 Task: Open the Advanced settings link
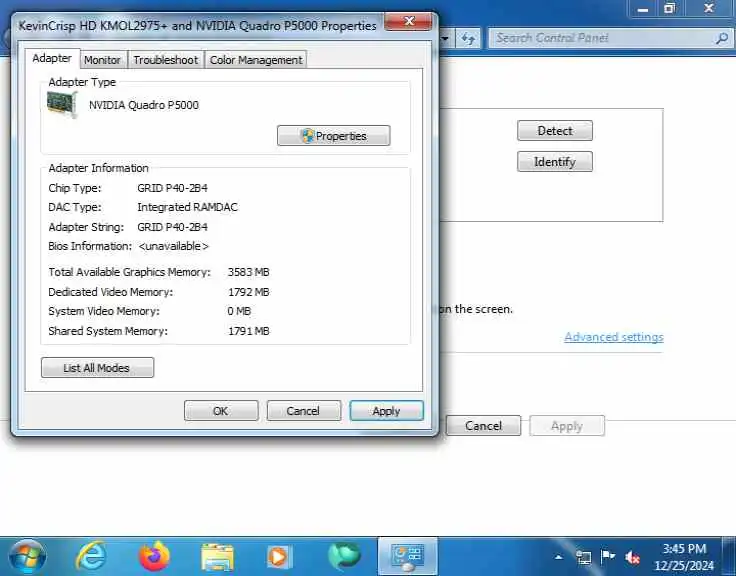point(613,337)
